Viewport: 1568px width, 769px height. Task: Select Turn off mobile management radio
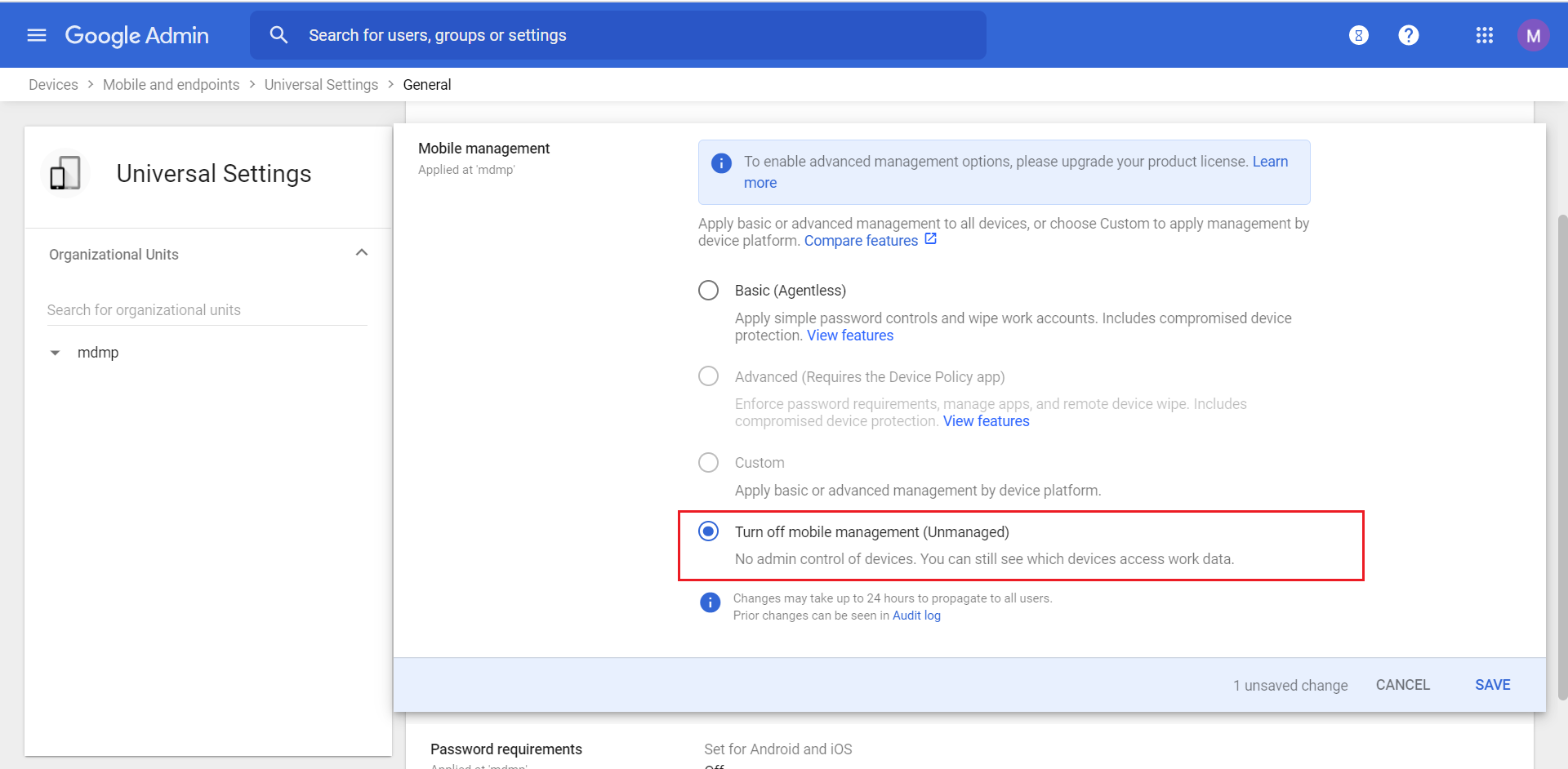pyautogui.click(x=709, y=531)
